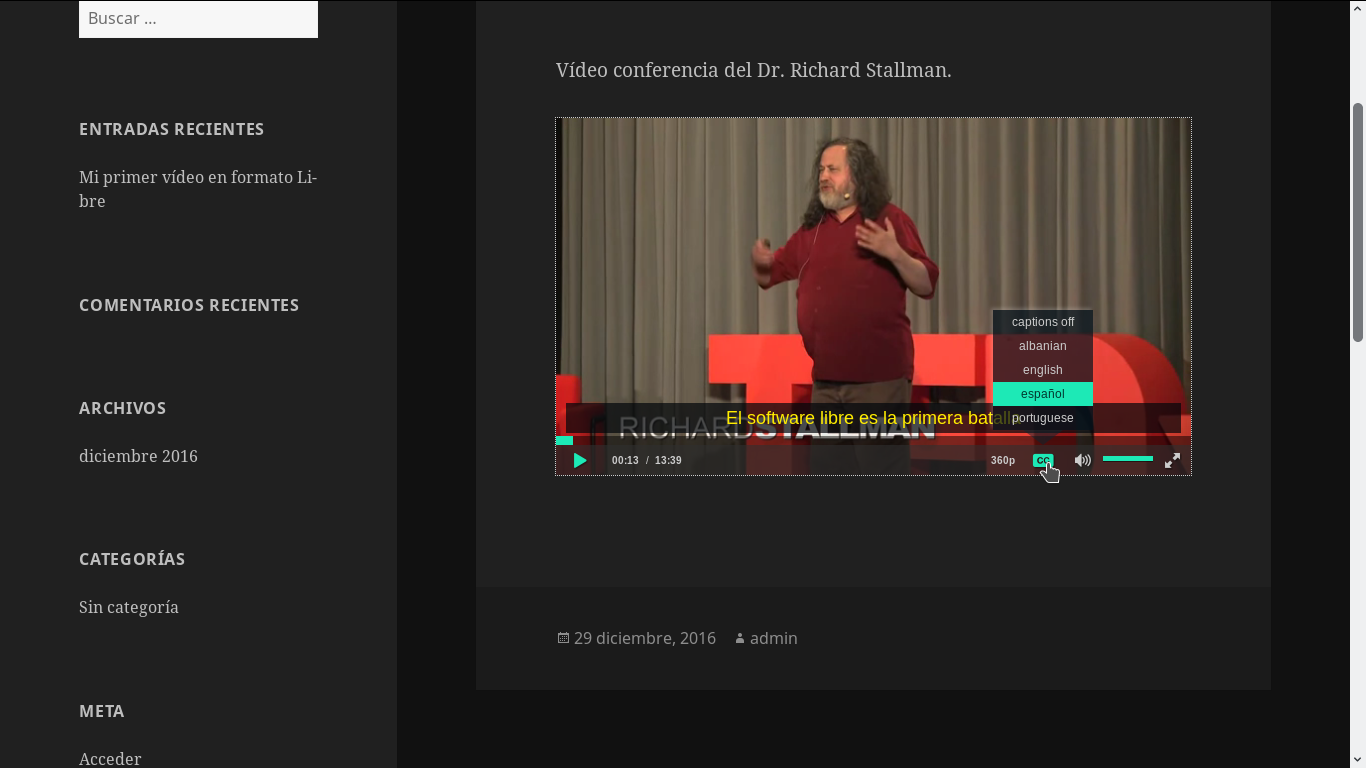Open the 'diciembre 2016' archive
Screen dimensions: 1366x768
pos(138,456)
